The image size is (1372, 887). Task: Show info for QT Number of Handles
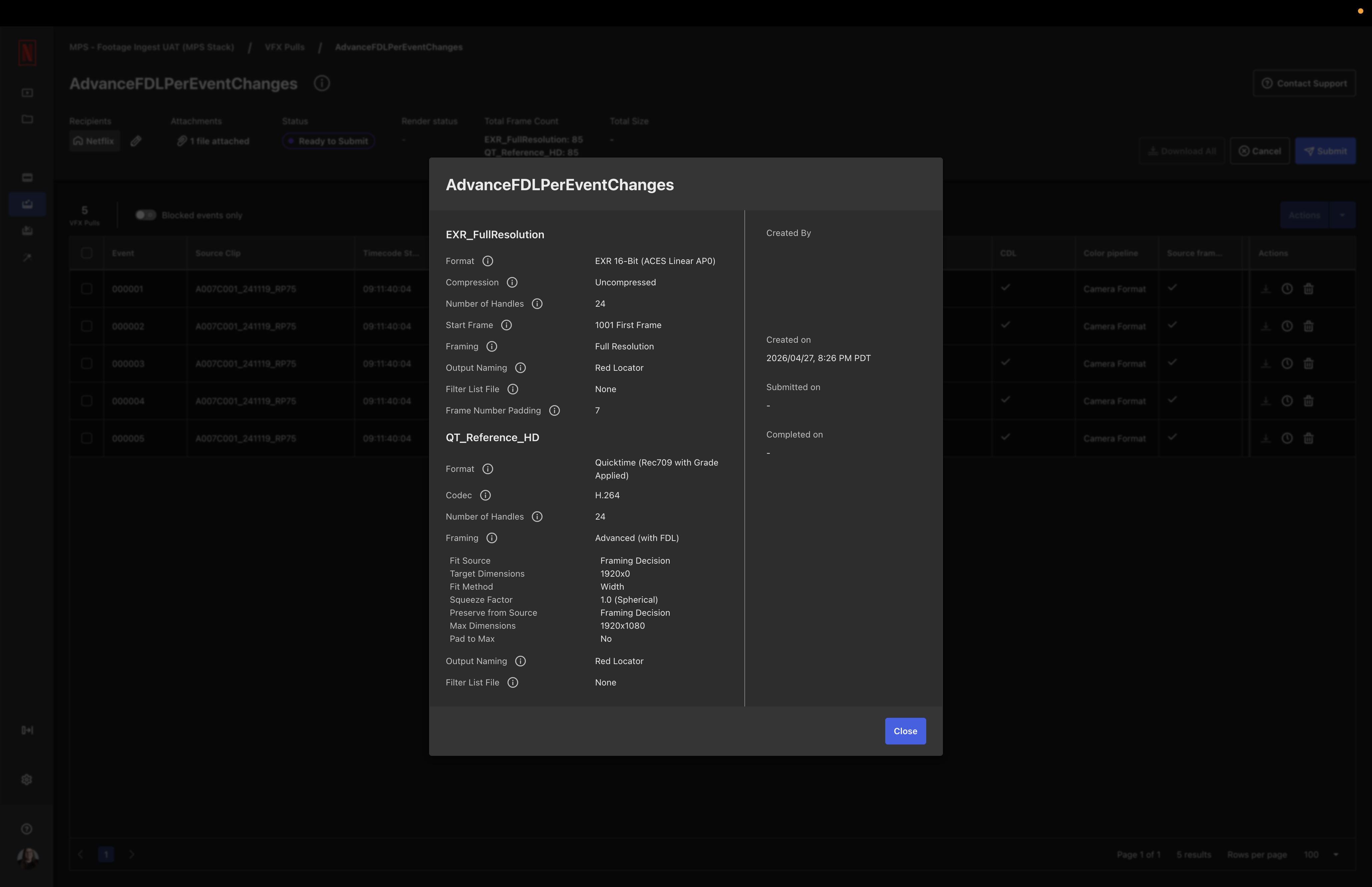coord(537,517)
